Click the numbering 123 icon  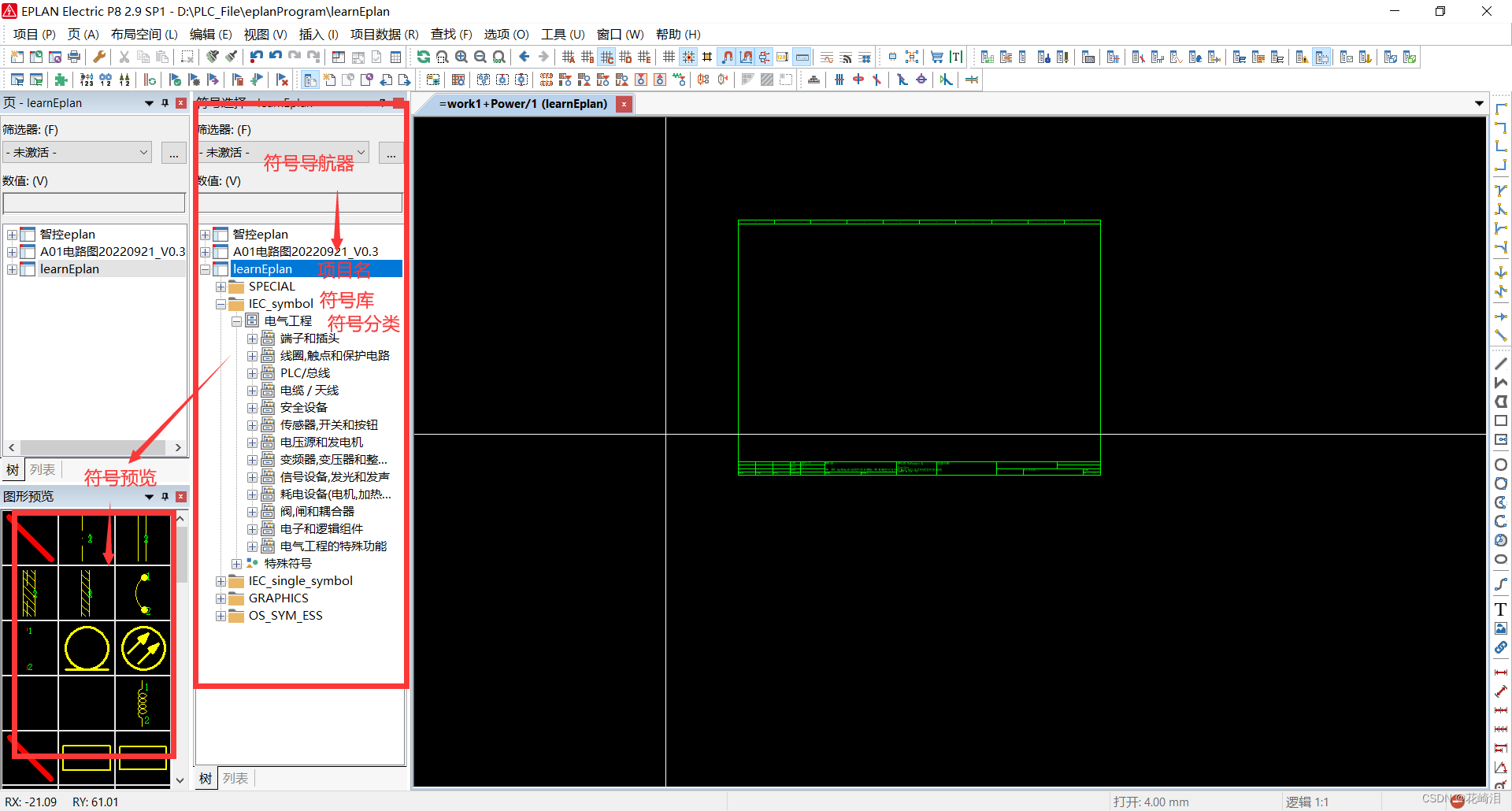pyautogui.click(x=87, y=80)
